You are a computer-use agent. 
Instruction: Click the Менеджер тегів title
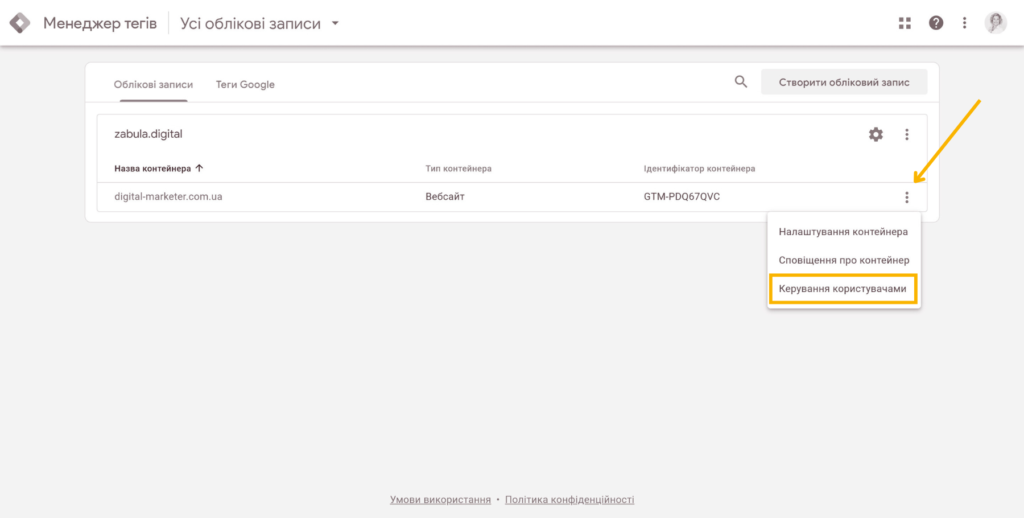pyautogui.click(x=100, y=24)
